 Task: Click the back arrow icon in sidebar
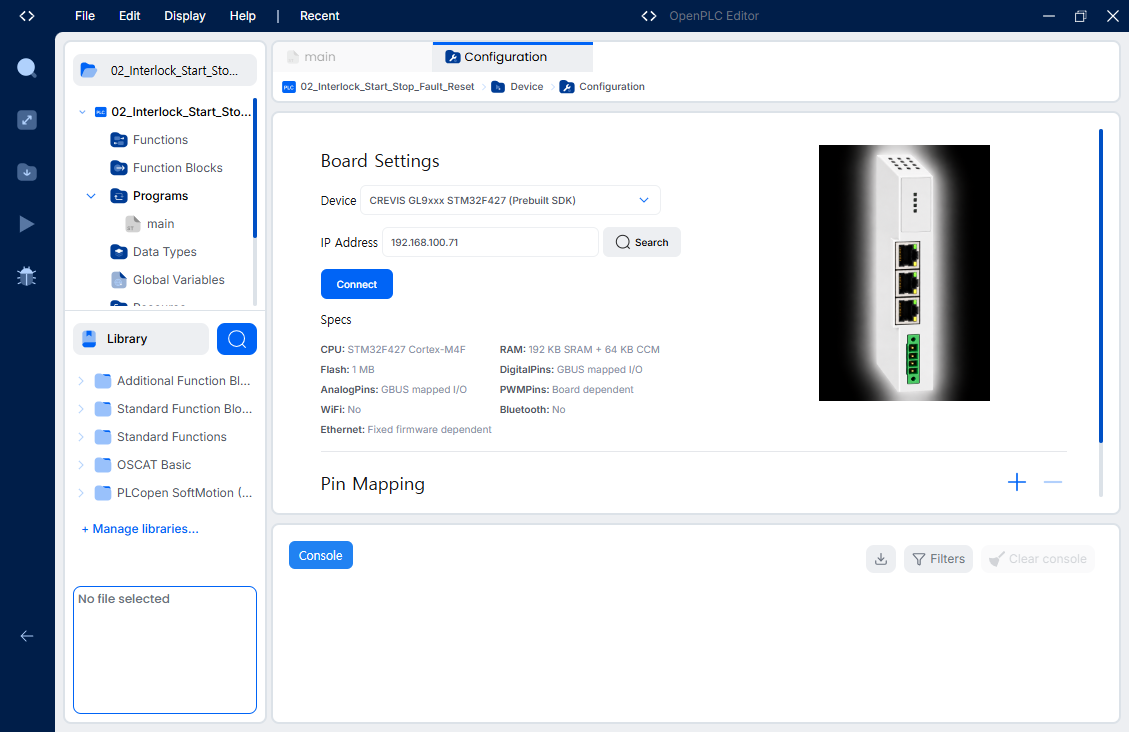tap(27, 636)
